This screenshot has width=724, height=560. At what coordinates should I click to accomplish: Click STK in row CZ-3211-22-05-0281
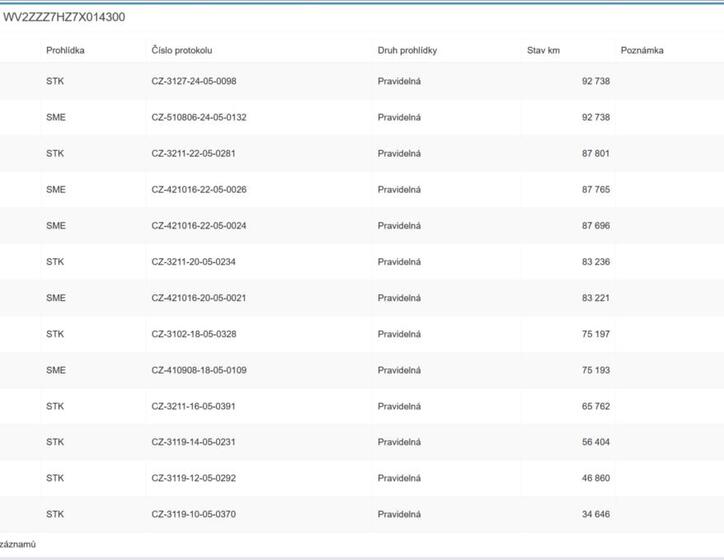55,153
